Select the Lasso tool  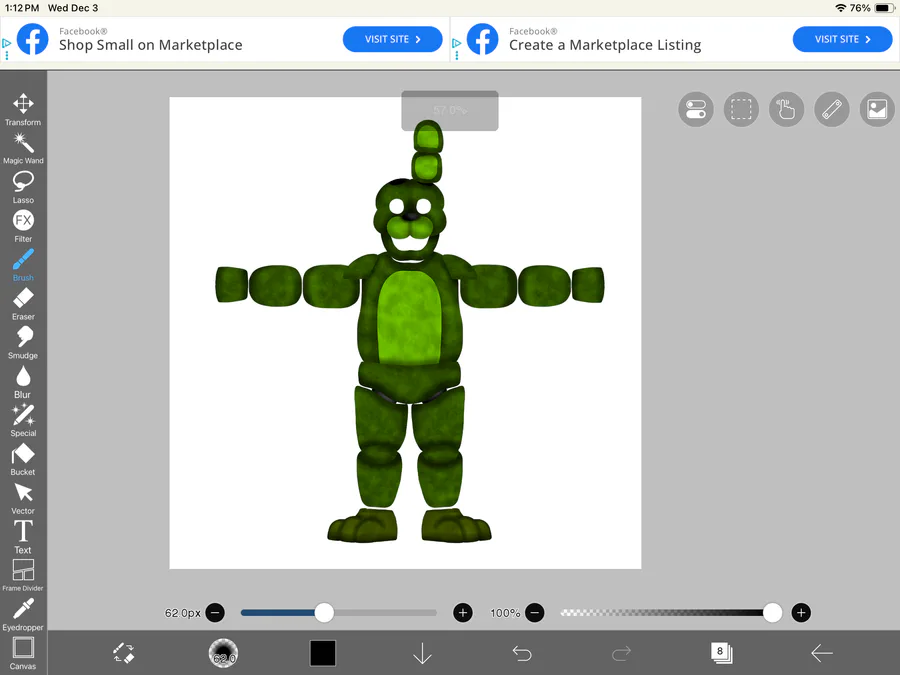coord(23,187)
